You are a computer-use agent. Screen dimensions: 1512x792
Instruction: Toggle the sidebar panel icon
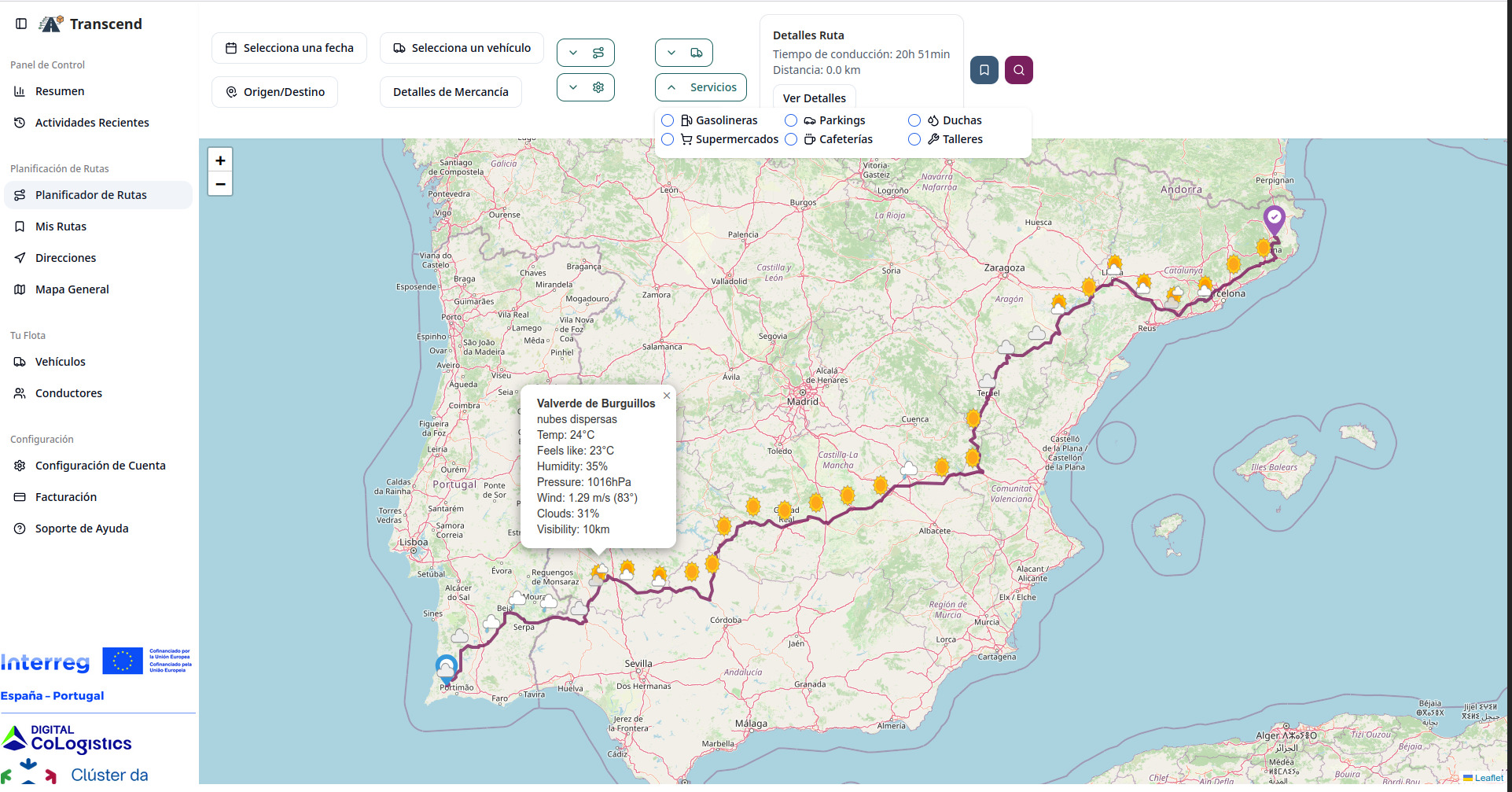pyautogui.click(x=21, y=24)
